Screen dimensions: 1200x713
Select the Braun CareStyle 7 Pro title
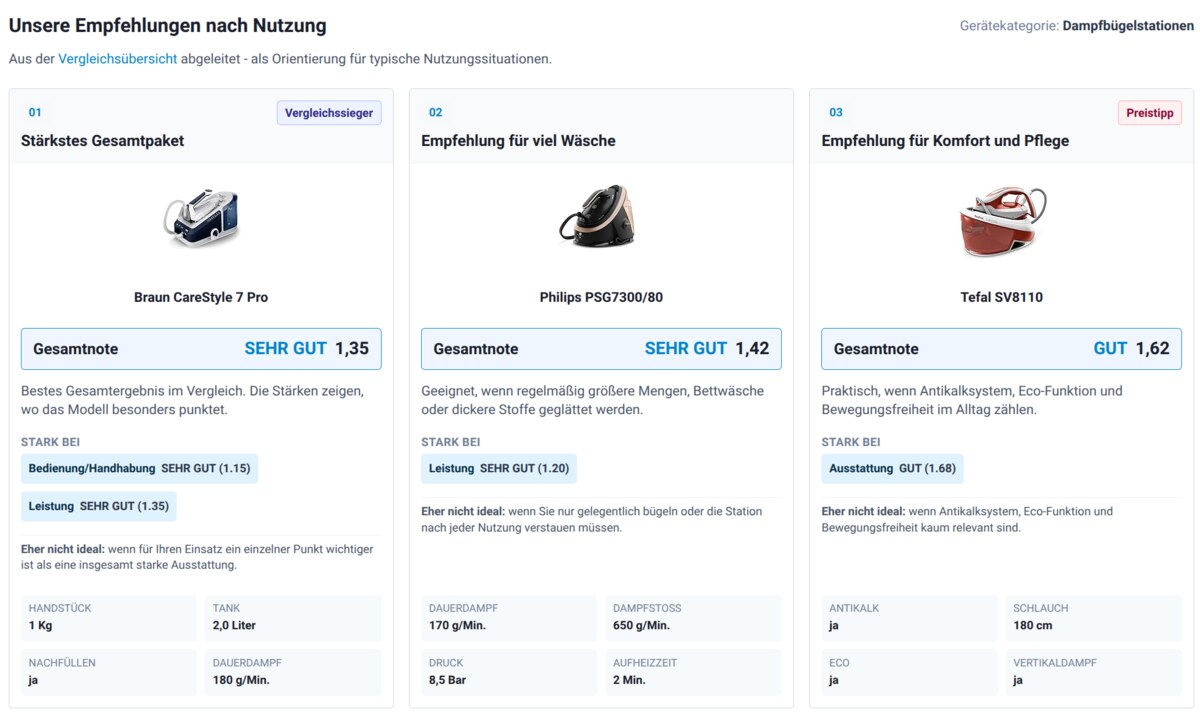pyautogui.click(x=201, y=297)
